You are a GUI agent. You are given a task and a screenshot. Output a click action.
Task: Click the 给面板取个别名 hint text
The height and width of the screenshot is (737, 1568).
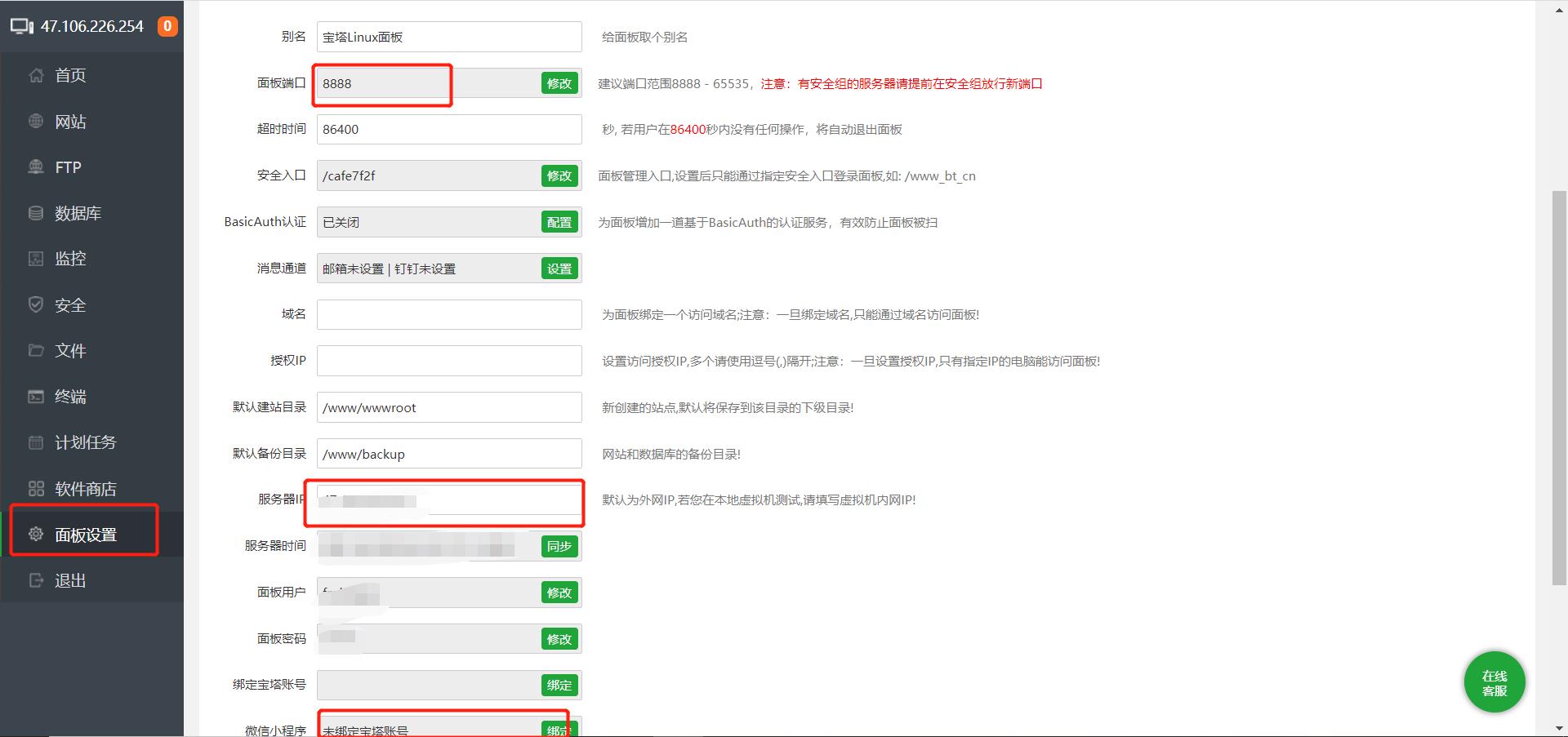[x=644, y=37]
